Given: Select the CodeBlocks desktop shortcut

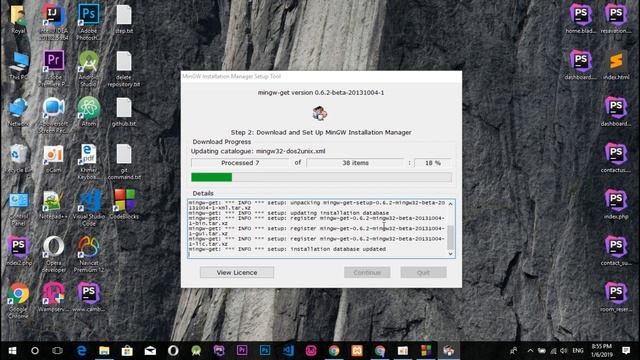Looking at the screenshot, I should 124,204.
